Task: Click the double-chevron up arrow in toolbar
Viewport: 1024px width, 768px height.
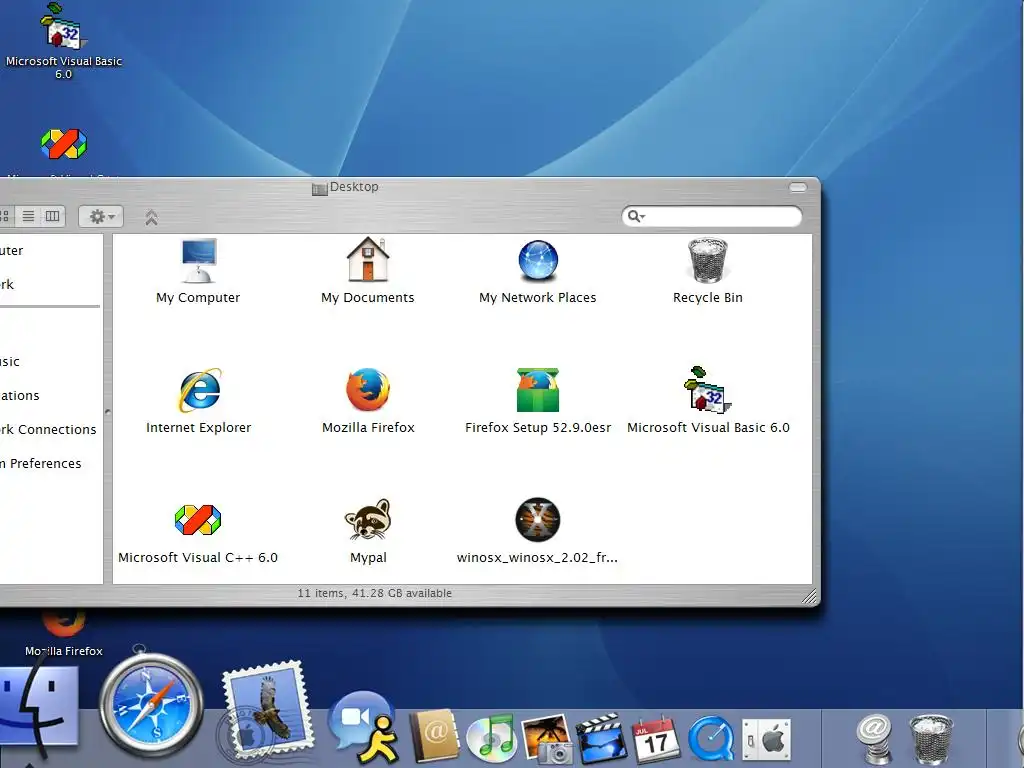Action: coord(152,217)
